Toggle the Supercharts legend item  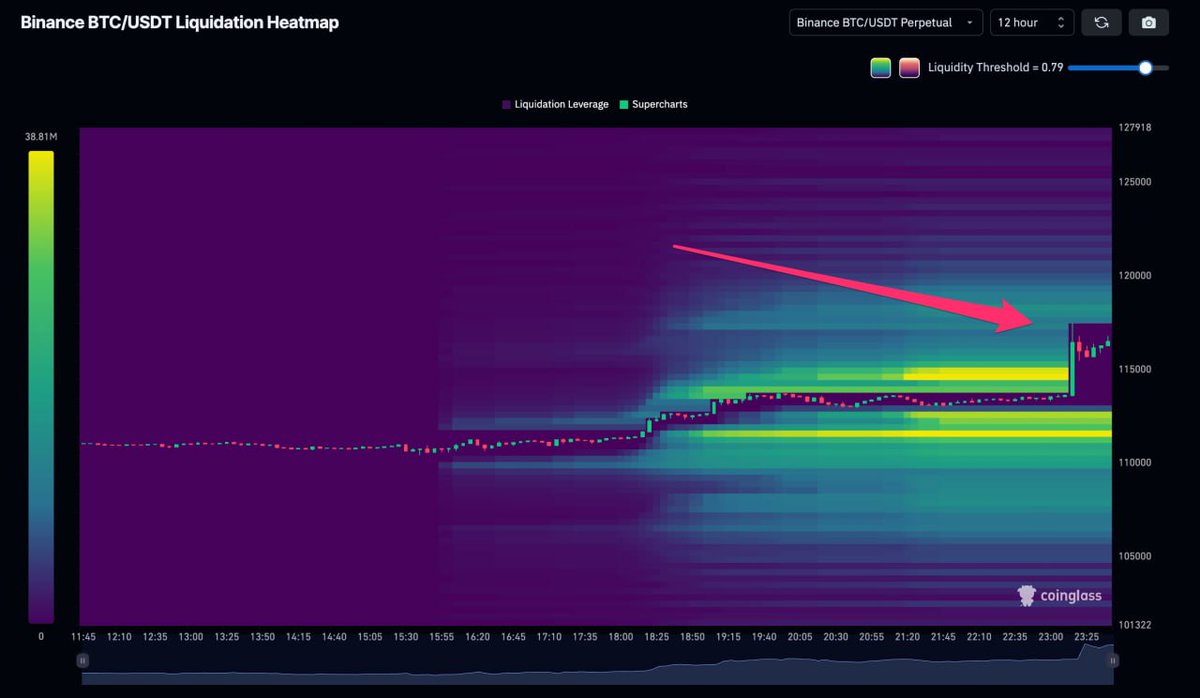654,104
